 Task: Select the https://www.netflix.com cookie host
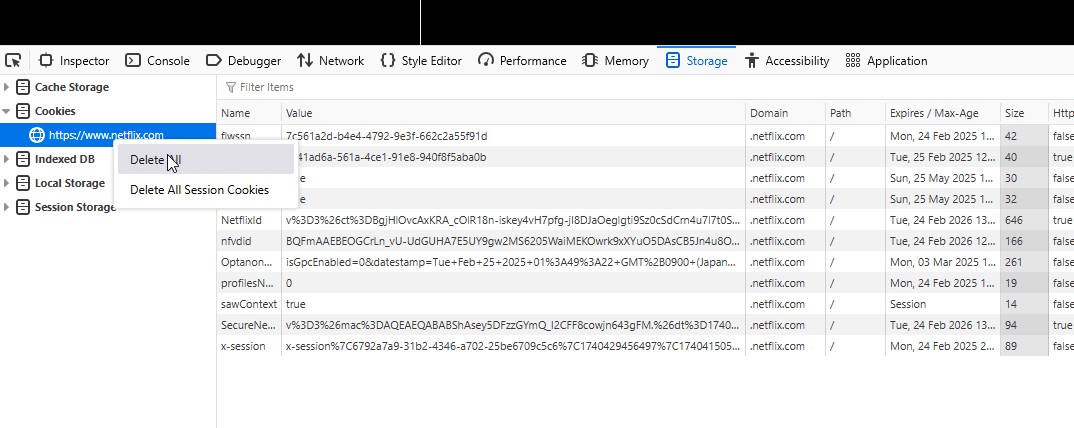(x=108, y=135)
